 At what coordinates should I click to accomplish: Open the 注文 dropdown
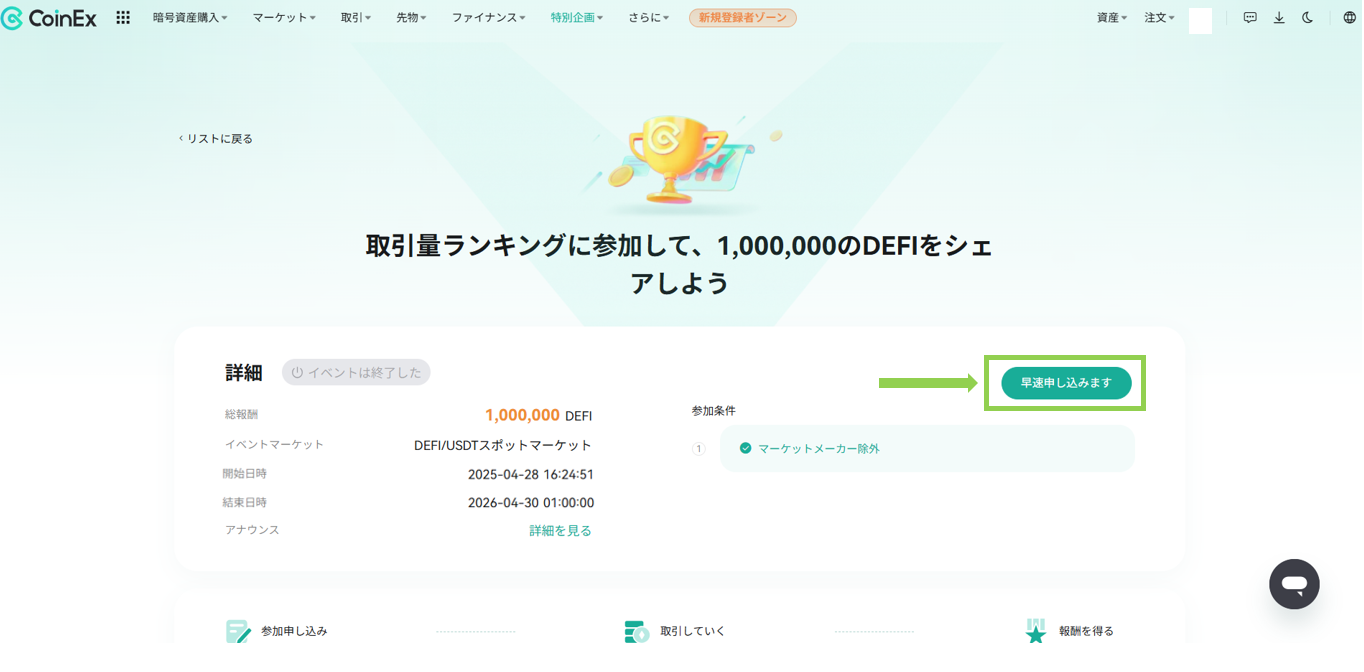(x=1160, y=18)
